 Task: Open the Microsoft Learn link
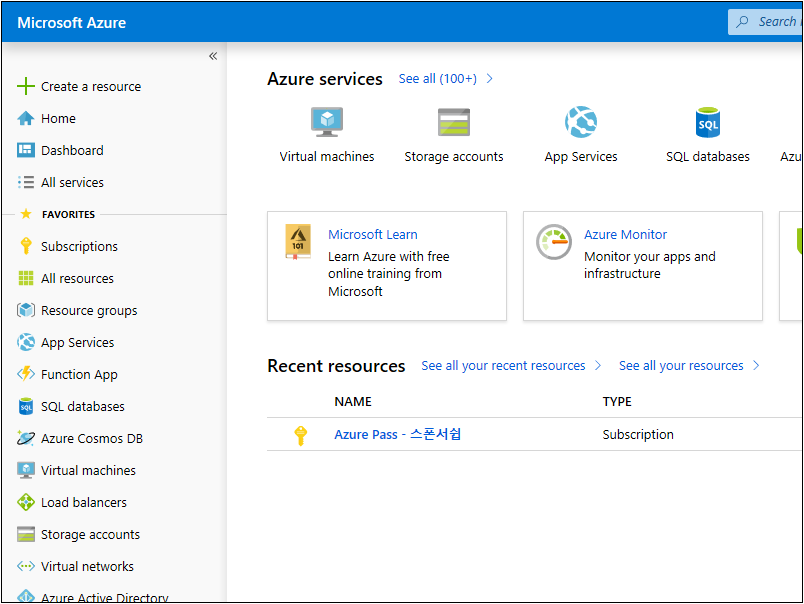[373, 234]
